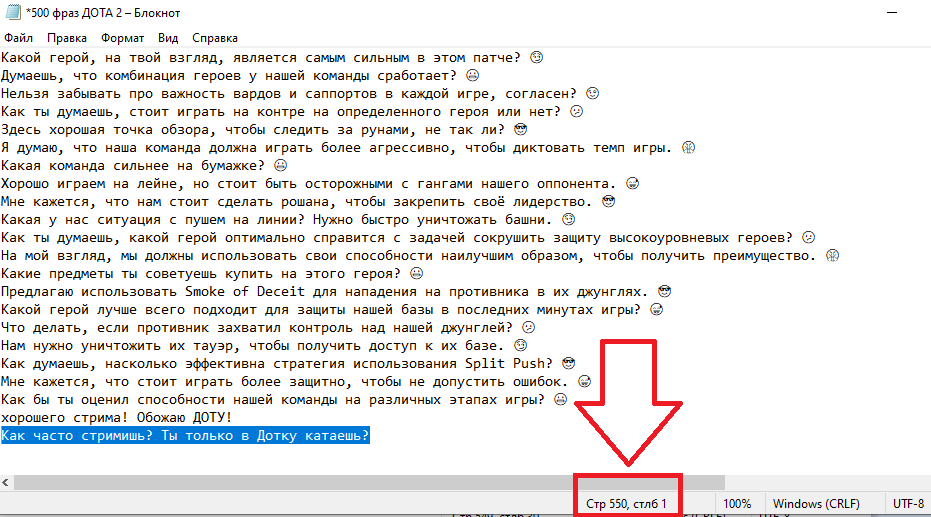The image size is (931, 517).
Task: Click the emoji after 'этом патче?'
Action: 536,58
